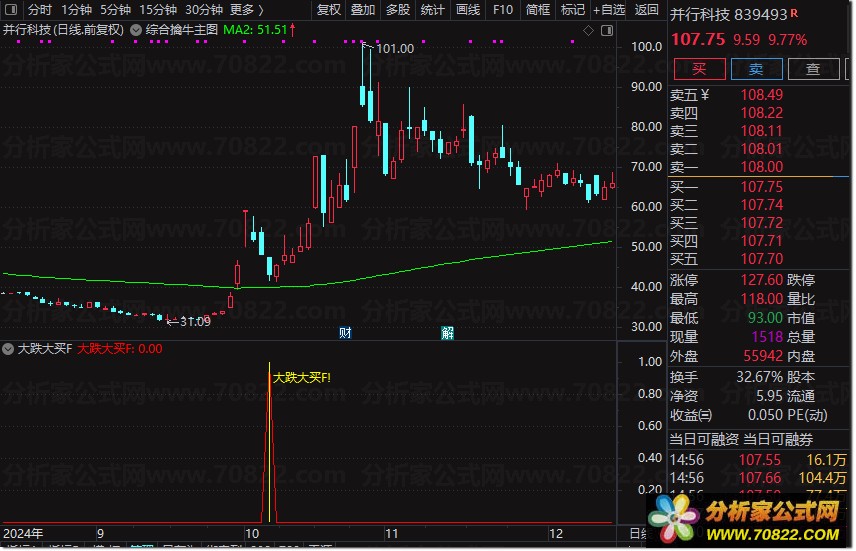This screenshot has height=551, width=856.
Task: Open the 财 financial marker on the chart
Action: (345, 333)
